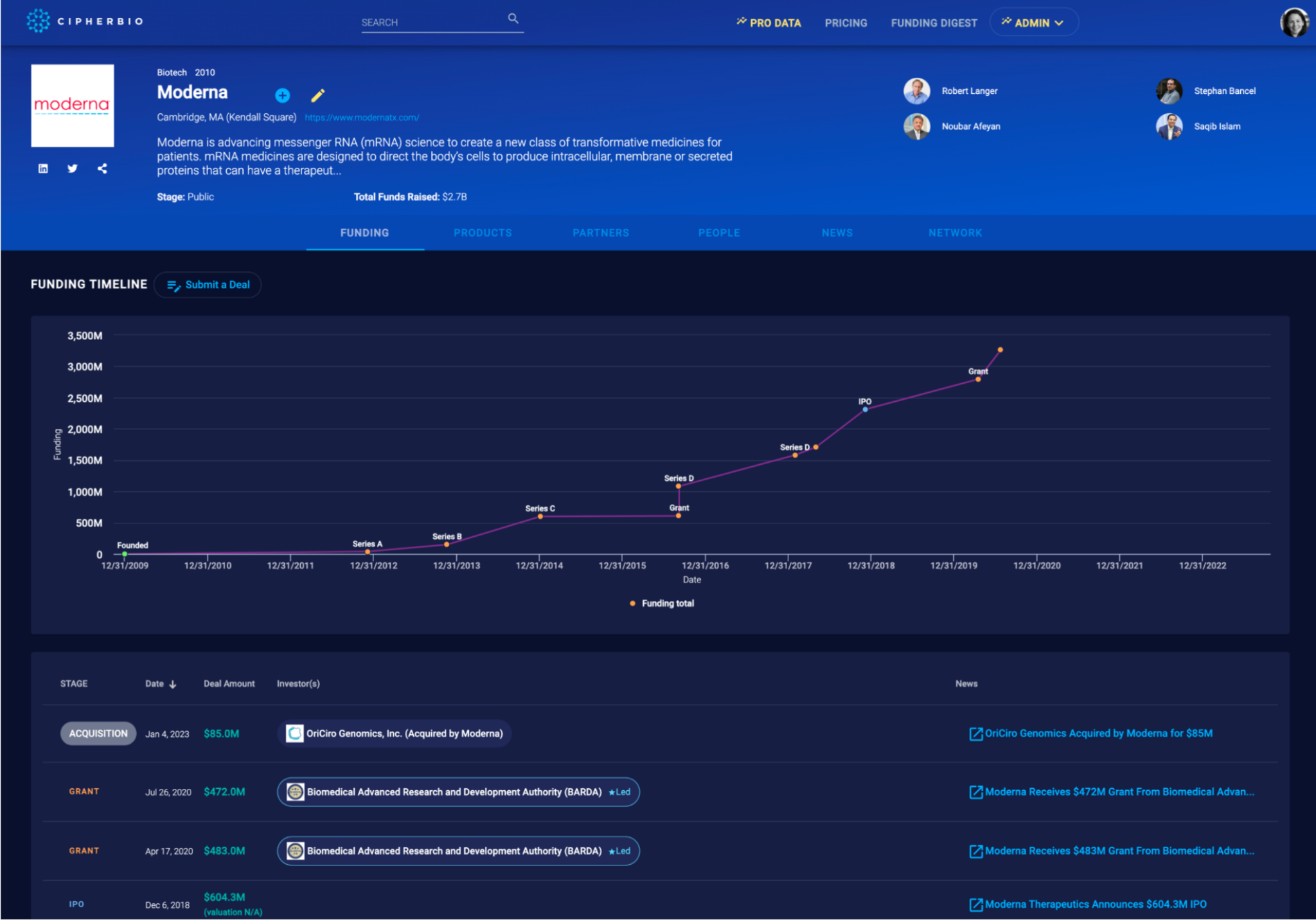Switch to the PEOPLE tab
1316x920 pixels.
tap(719, 233)
